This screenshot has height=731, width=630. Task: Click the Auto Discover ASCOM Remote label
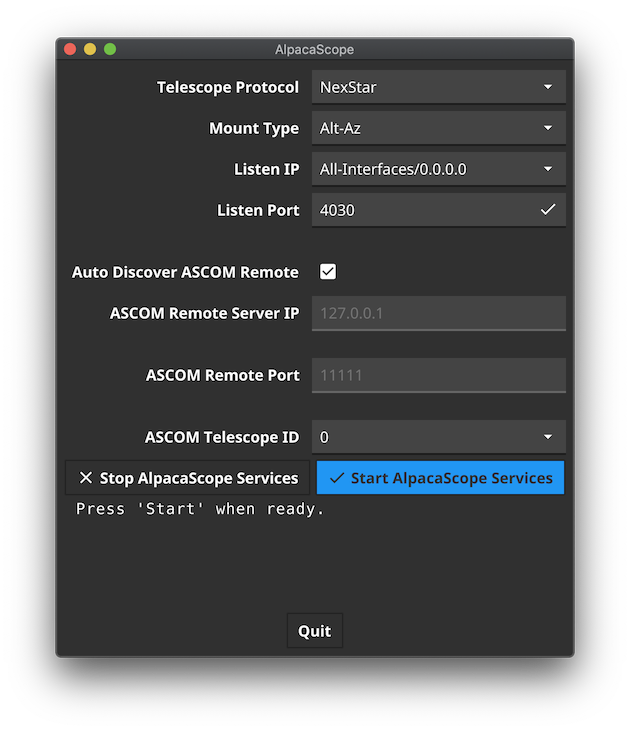pos(185,272)
